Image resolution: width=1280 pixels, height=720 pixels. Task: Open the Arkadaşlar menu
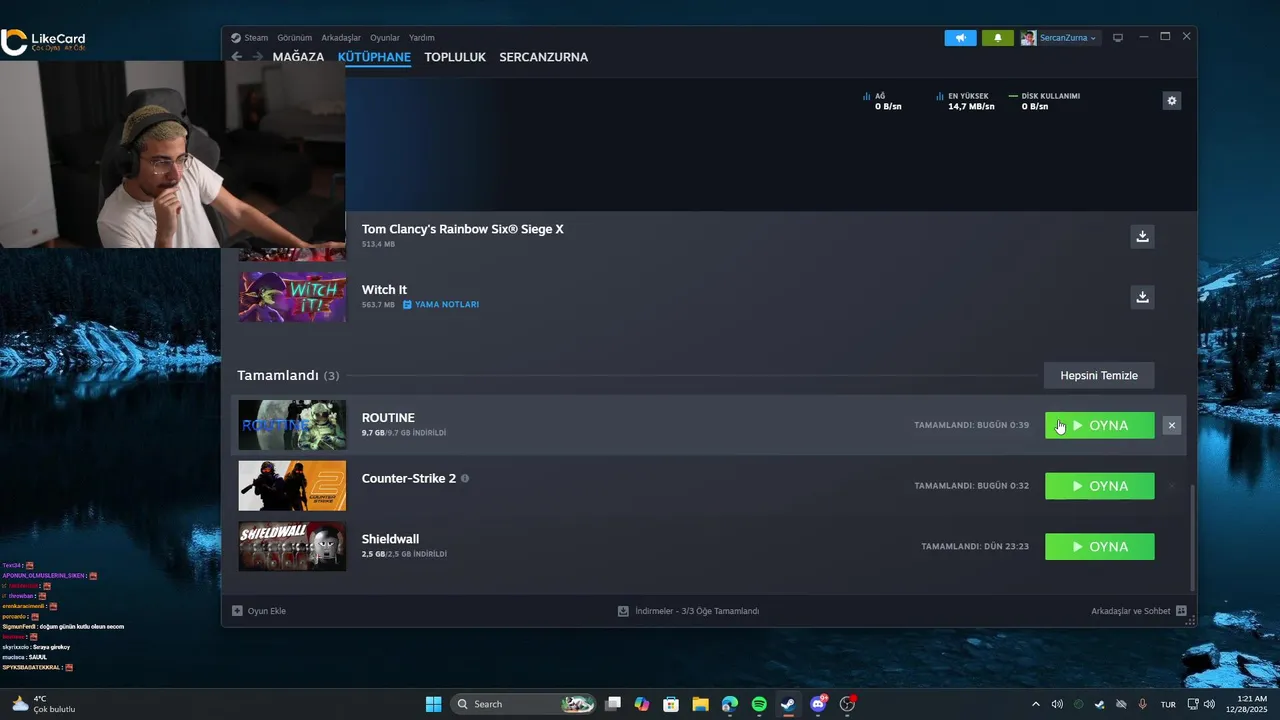(341, 38)
